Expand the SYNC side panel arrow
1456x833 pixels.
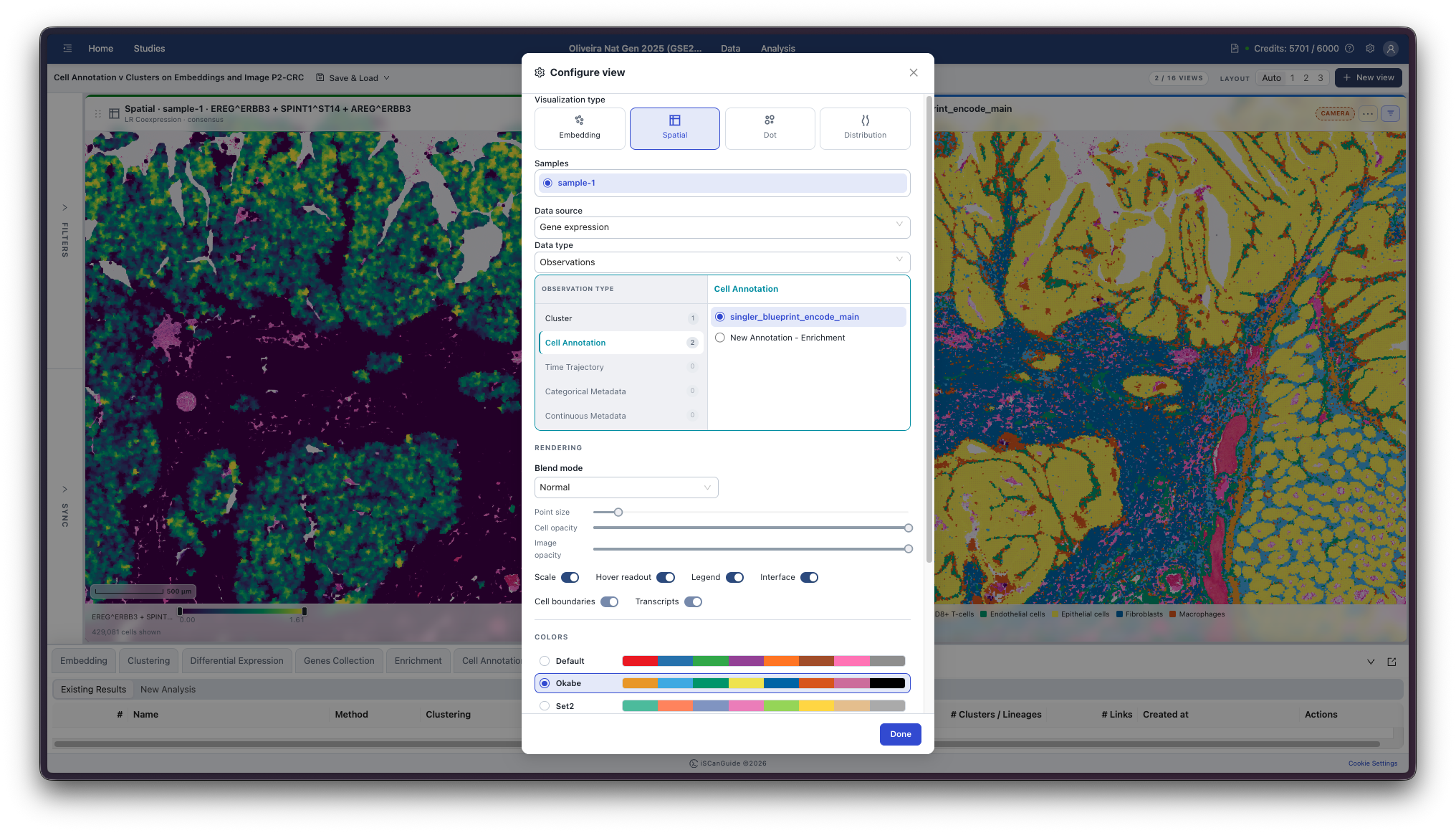coord(64,489)
